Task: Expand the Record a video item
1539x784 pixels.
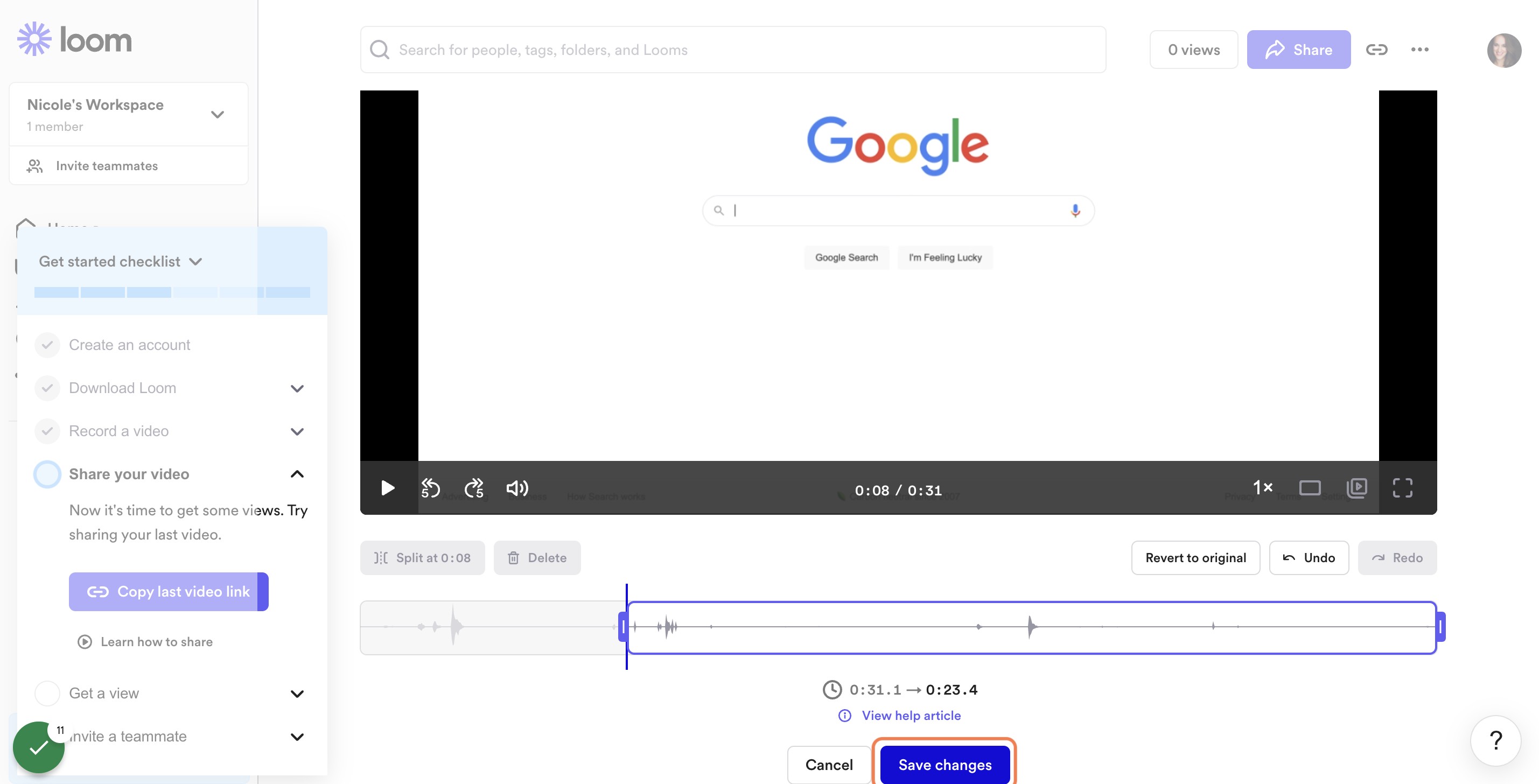Action: [297, 431]
